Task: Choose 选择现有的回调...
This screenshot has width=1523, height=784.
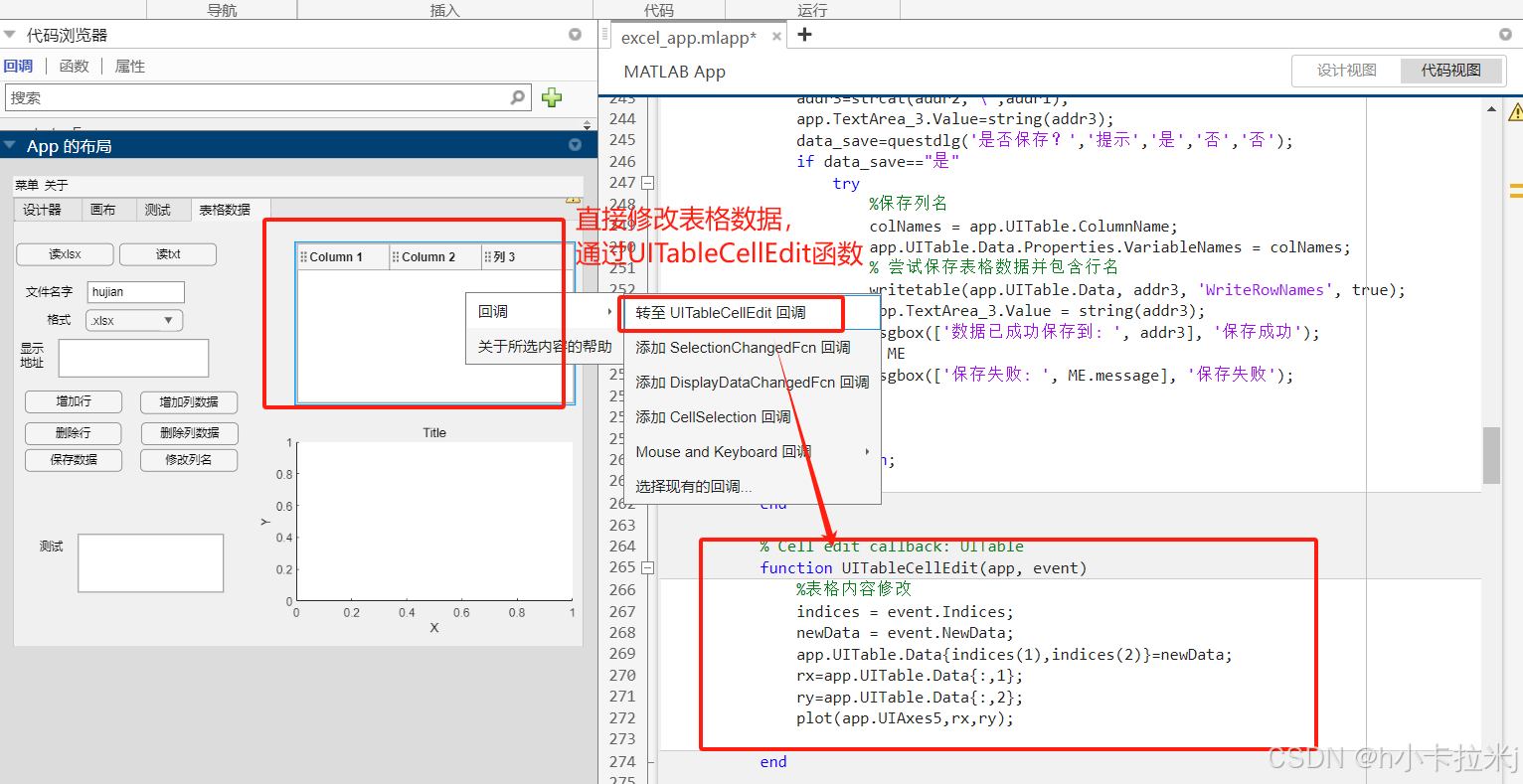Action: tap(753, 487)
